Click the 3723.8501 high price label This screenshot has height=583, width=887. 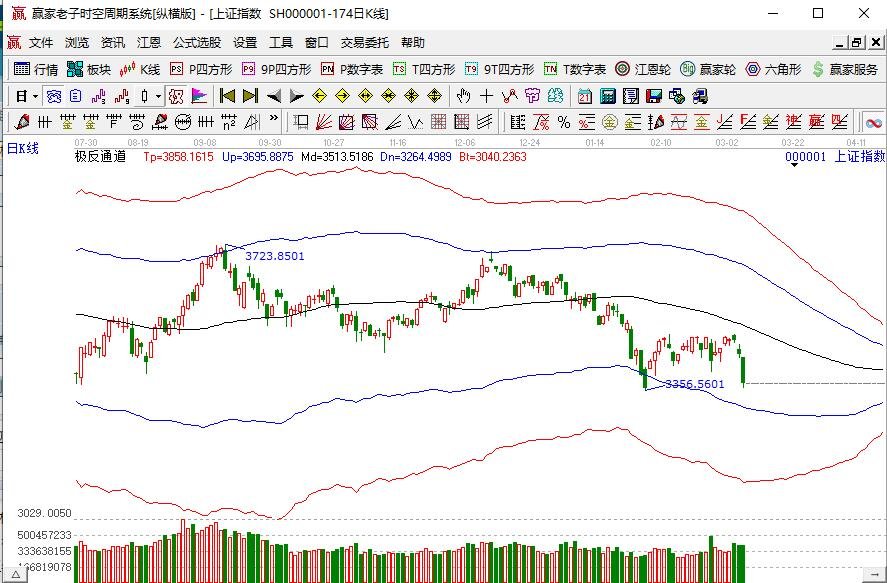(275, 256)
